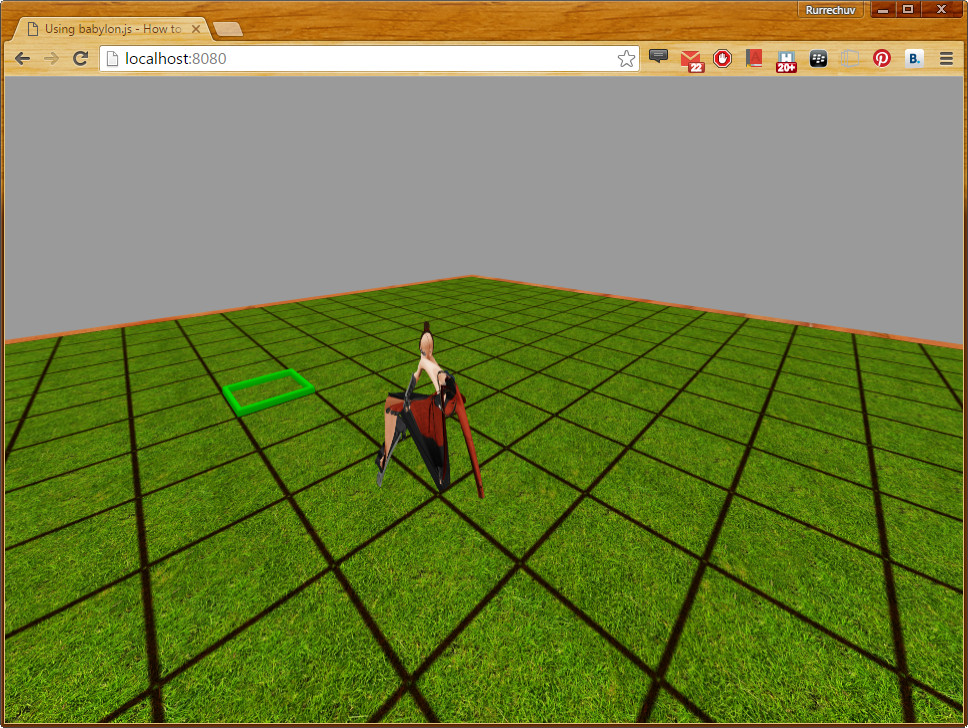Click the page icon in the address bar
The height and width of the screenshot is (728, 968).
[112, 59]
